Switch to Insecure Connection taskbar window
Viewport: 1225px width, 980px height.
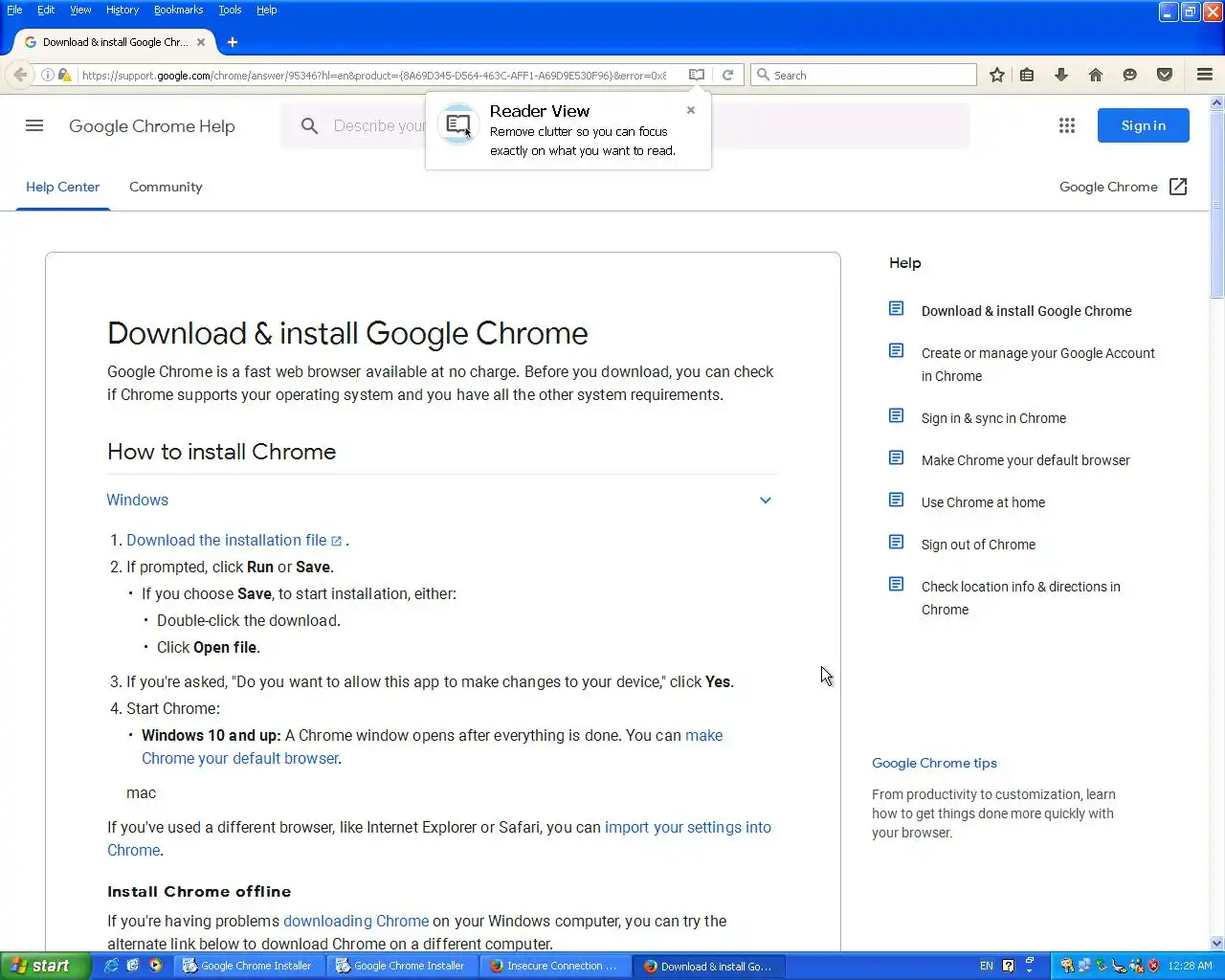point(555,966)
